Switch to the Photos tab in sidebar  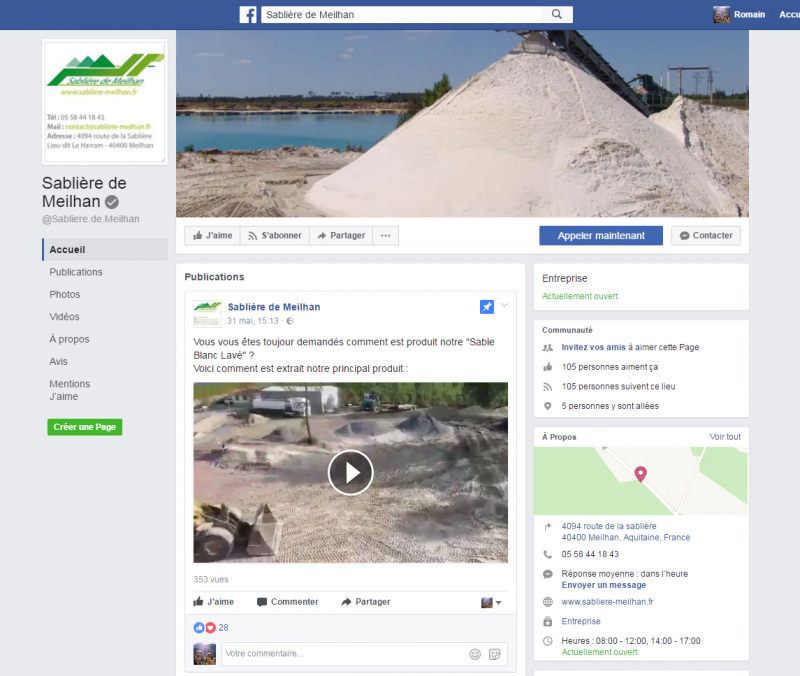click(x=65, y=295)
